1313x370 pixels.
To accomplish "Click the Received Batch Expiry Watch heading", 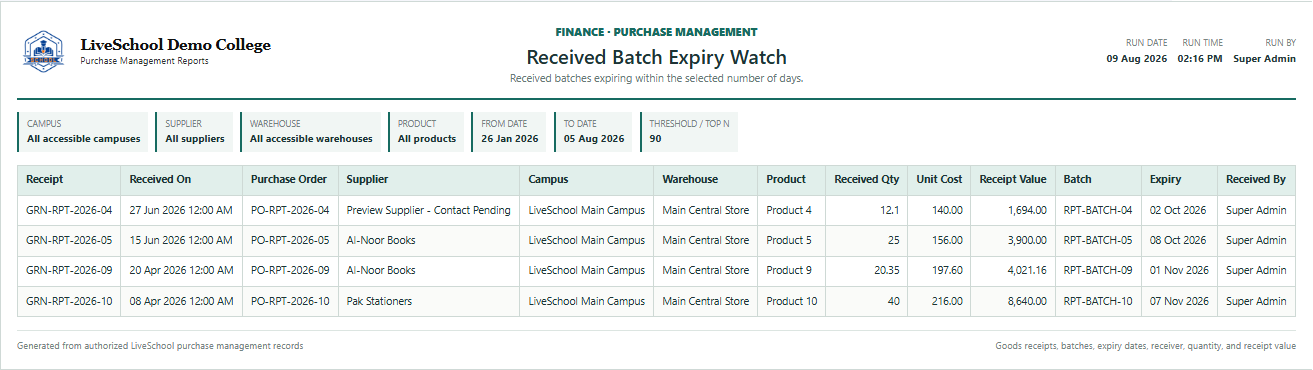I will pos(656,58).
